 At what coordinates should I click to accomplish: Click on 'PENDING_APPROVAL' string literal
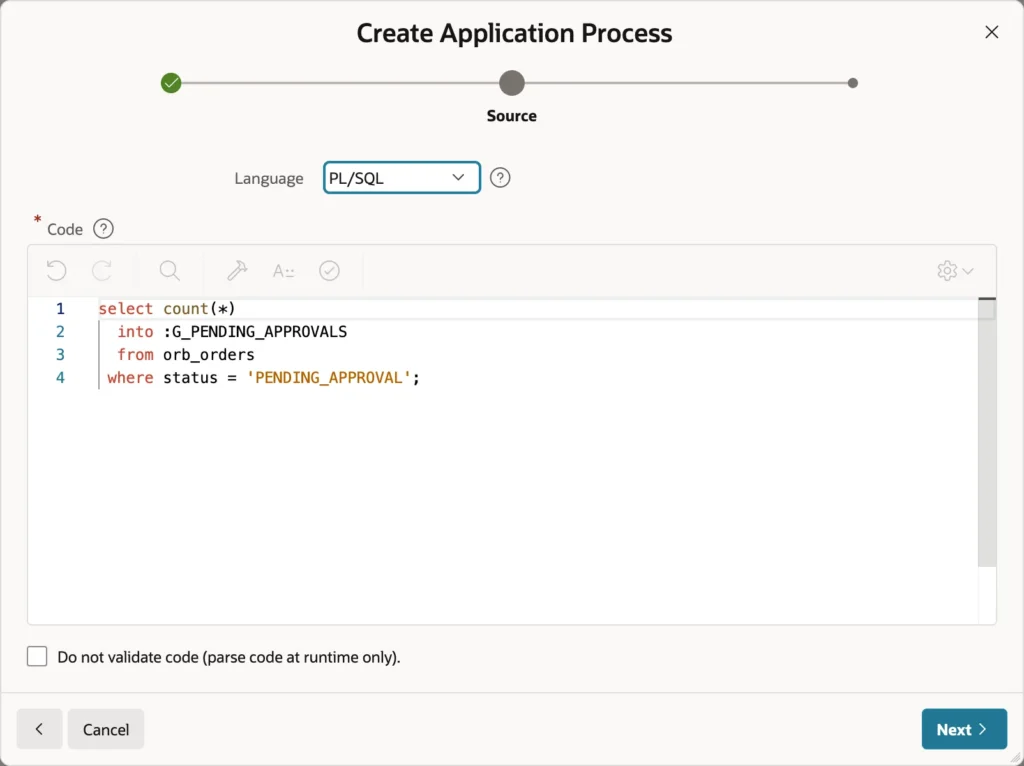(x=328, y=377)
